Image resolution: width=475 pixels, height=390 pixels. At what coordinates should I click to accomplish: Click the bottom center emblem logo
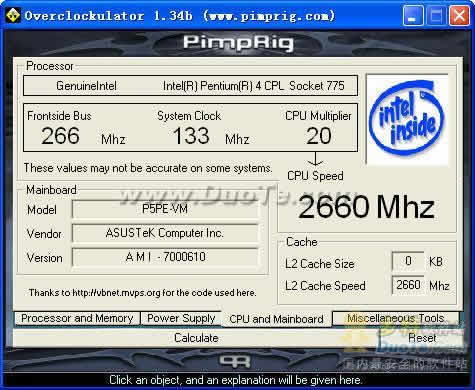pyautogui.click(x=235, y=361)
